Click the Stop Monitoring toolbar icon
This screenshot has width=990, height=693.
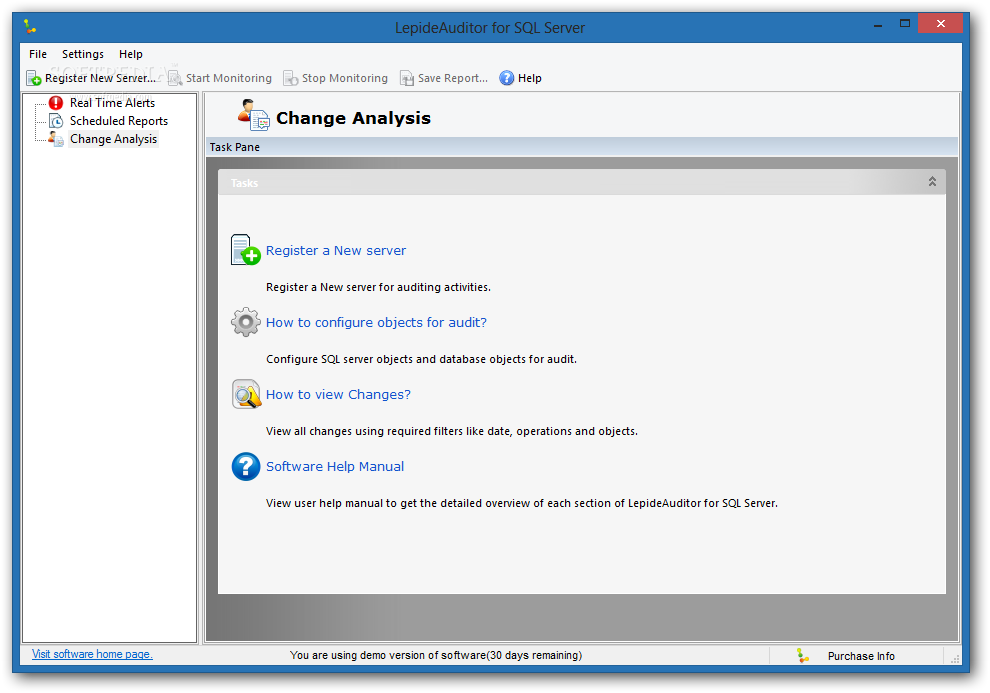pos(290,78)
